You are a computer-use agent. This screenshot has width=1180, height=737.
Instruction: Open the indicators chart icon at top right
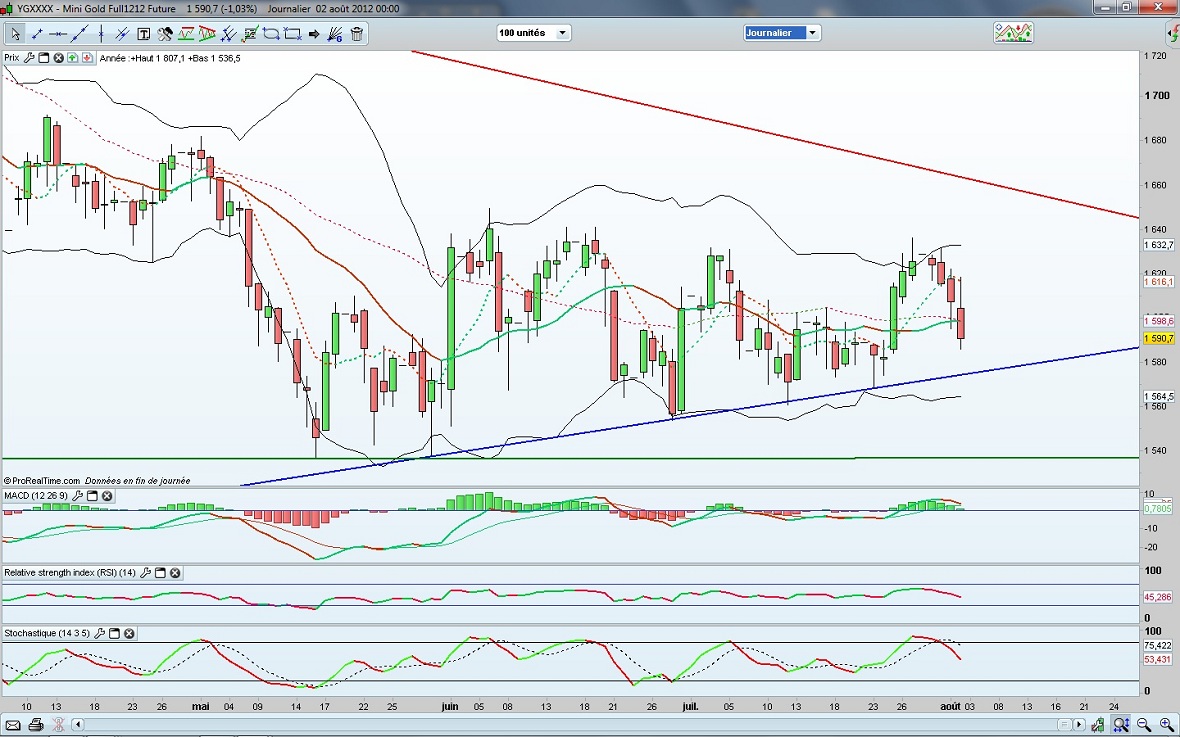pos(1012,33)
